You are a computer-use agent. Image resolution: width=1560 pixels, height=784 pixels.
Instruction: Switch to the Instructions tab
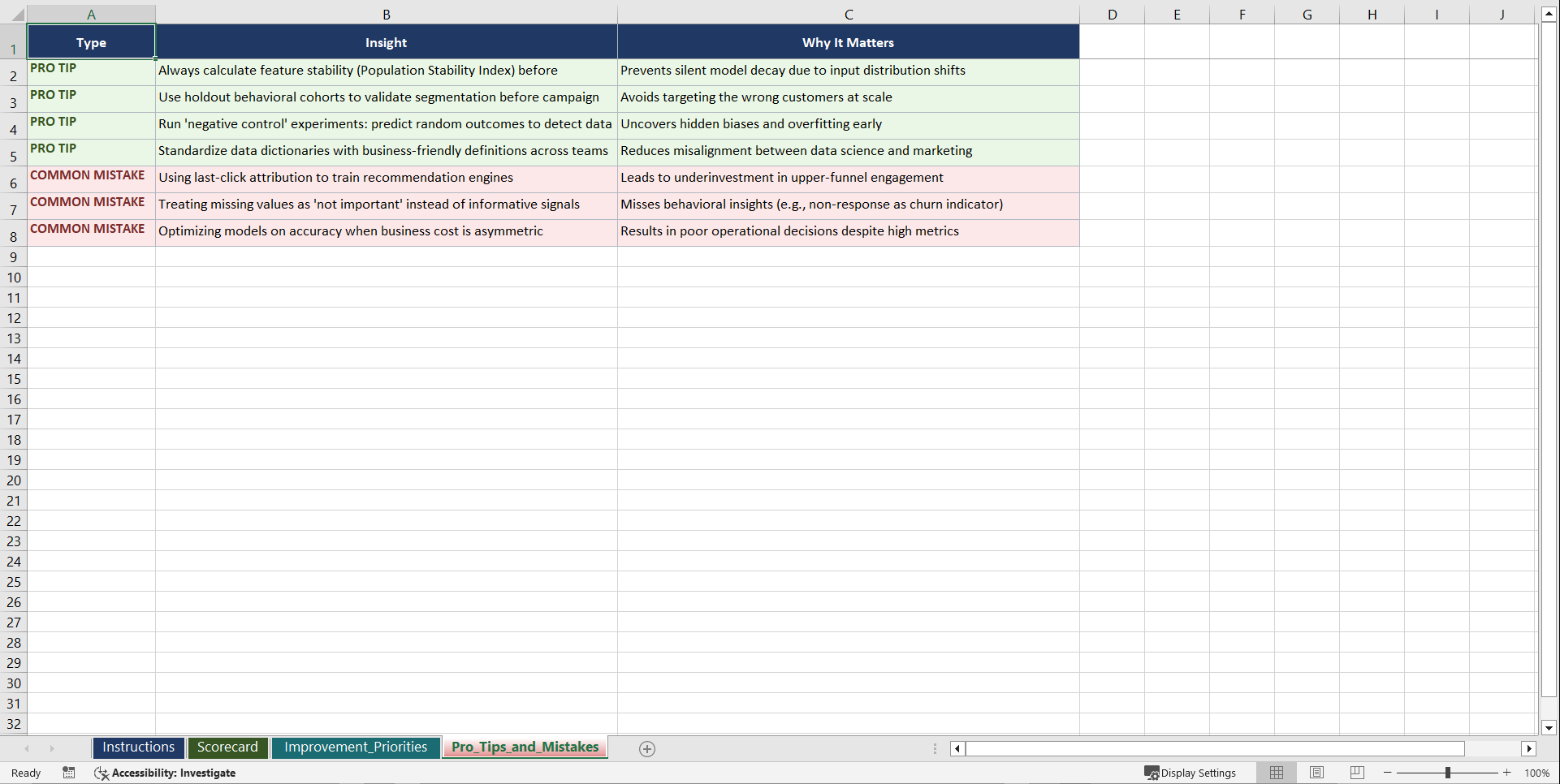pos(138,747)
